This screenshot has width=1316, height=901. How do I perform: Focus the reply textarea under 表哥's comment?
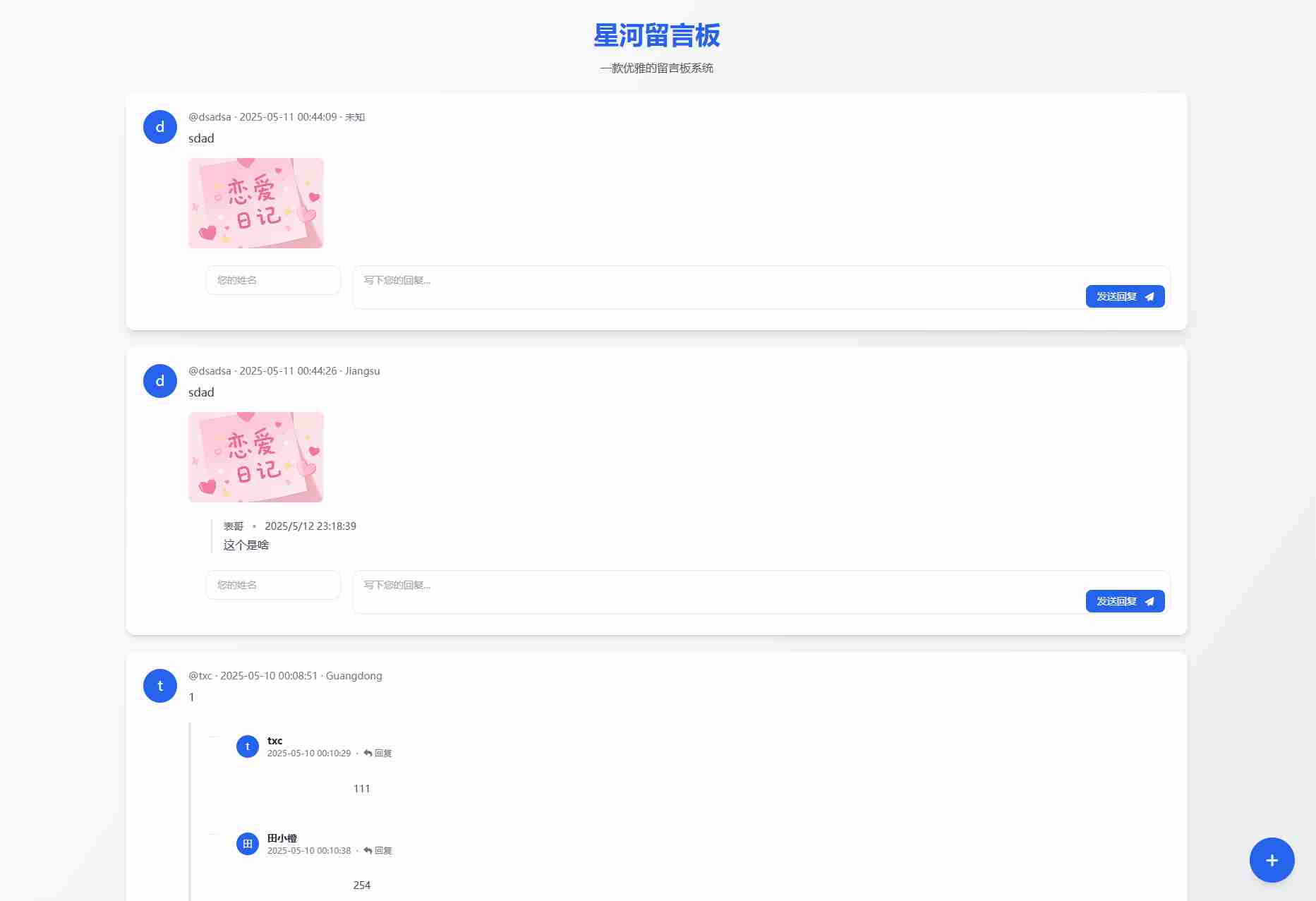(761, 592)
